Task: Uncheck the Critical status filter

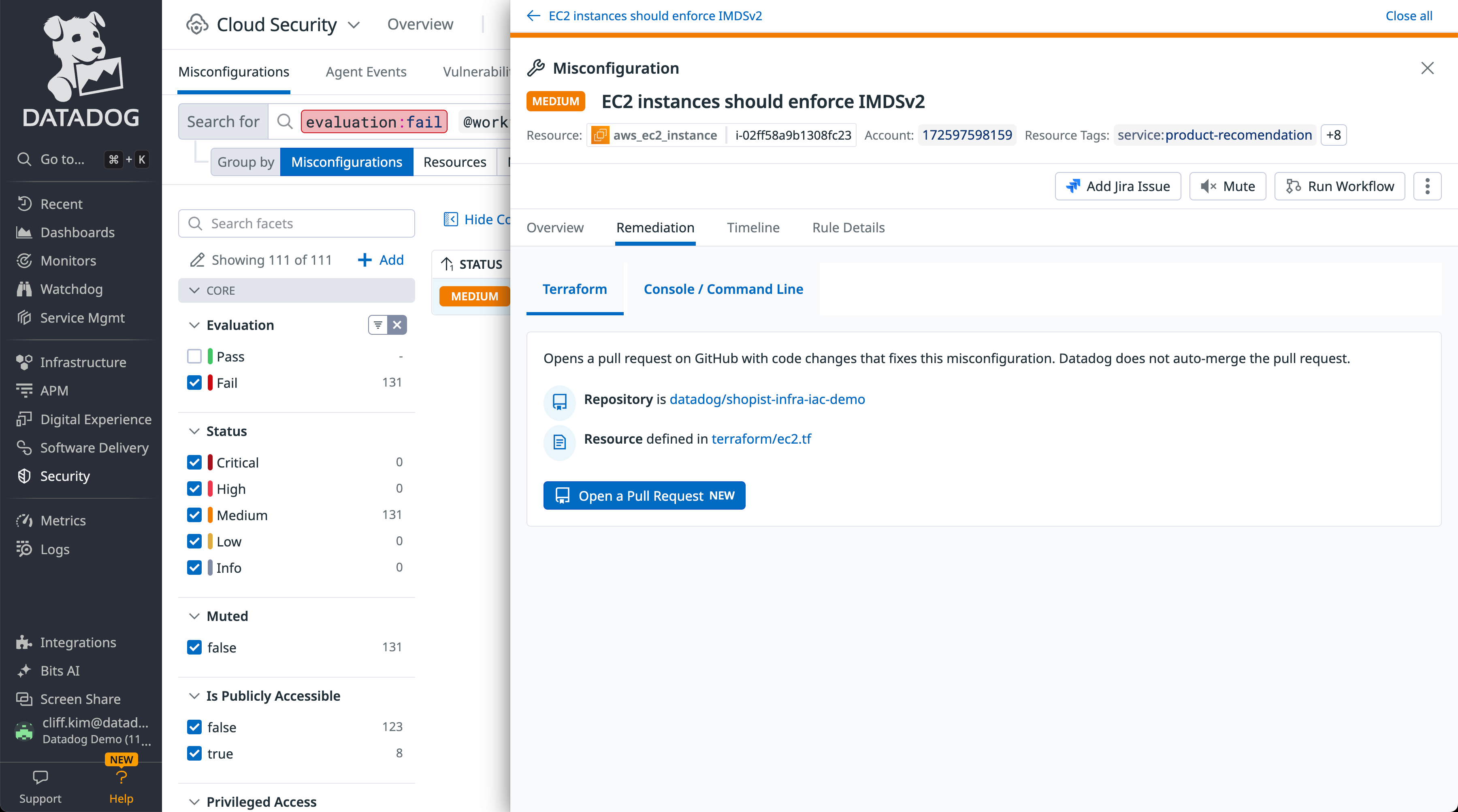Action: [x=195, y=462]
